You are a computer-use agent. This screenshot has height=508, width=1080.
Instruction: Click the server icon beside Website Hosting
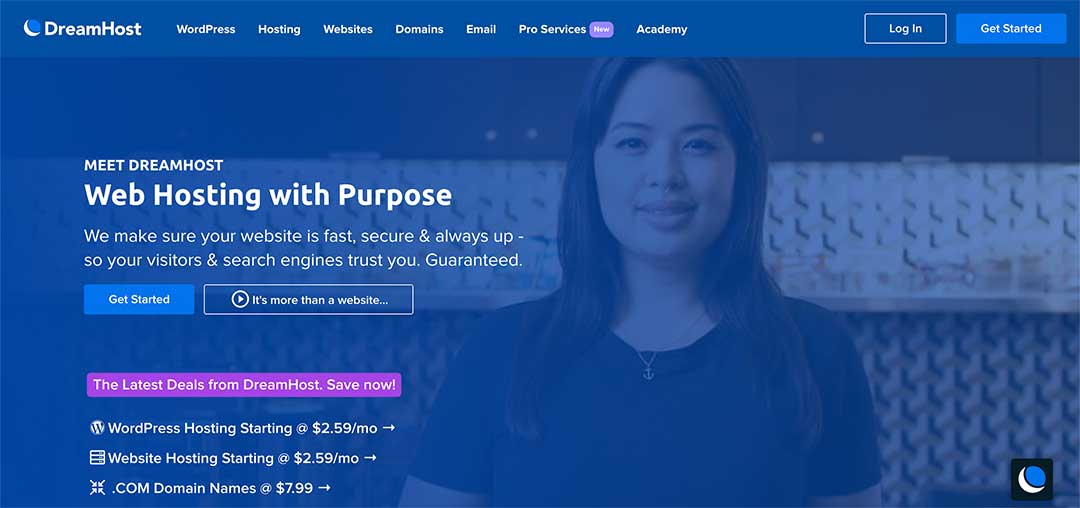click(x=97, y=458)
